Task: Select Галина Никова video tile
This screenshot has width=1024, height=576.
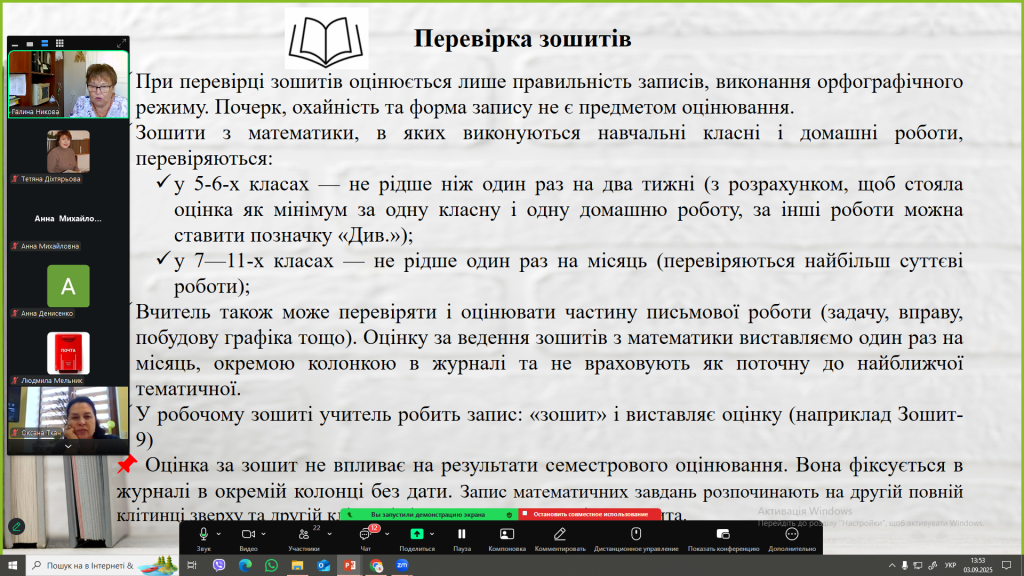Action: (68, 84)
